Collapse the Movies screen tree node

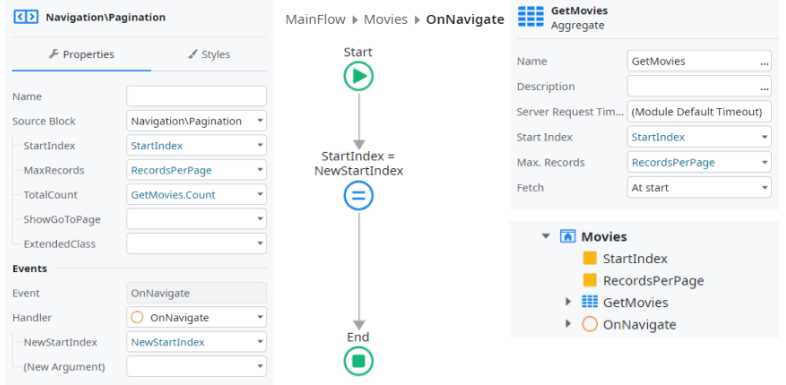[x=546, y=236]
